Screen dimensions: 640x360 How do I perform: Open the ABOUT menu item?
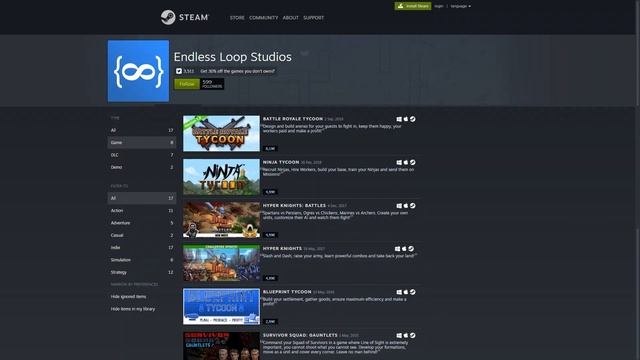point(291,18)
